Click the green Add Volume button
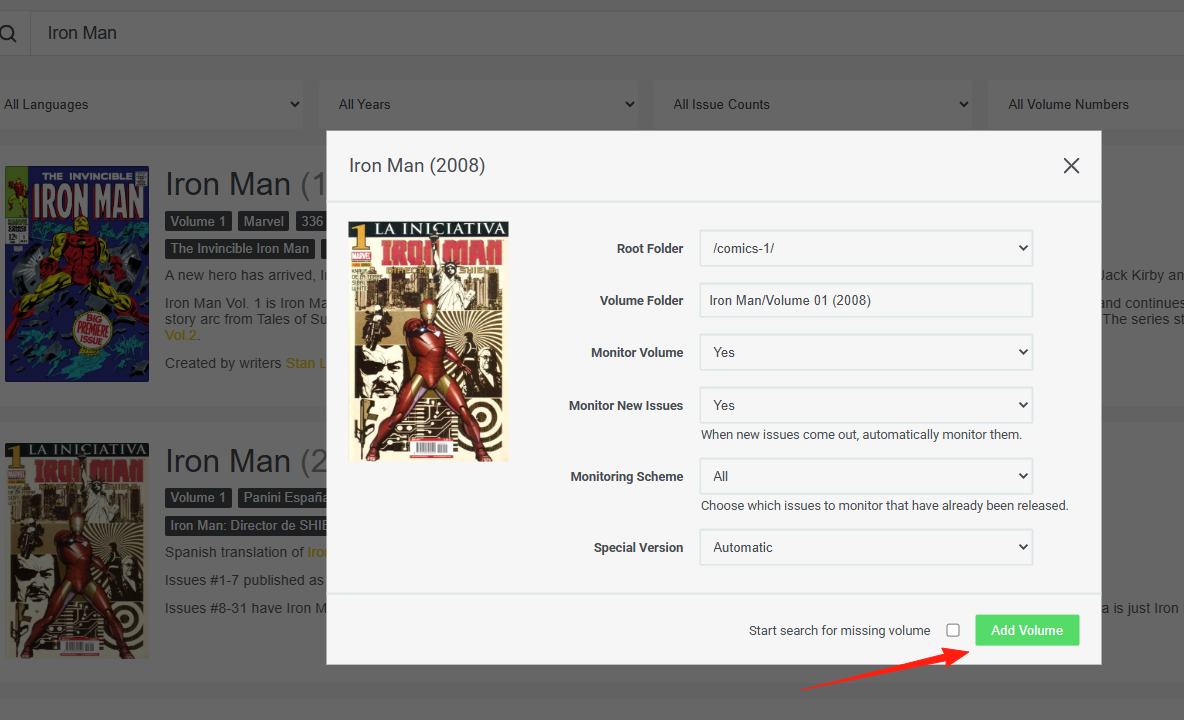 point(1027,630)
